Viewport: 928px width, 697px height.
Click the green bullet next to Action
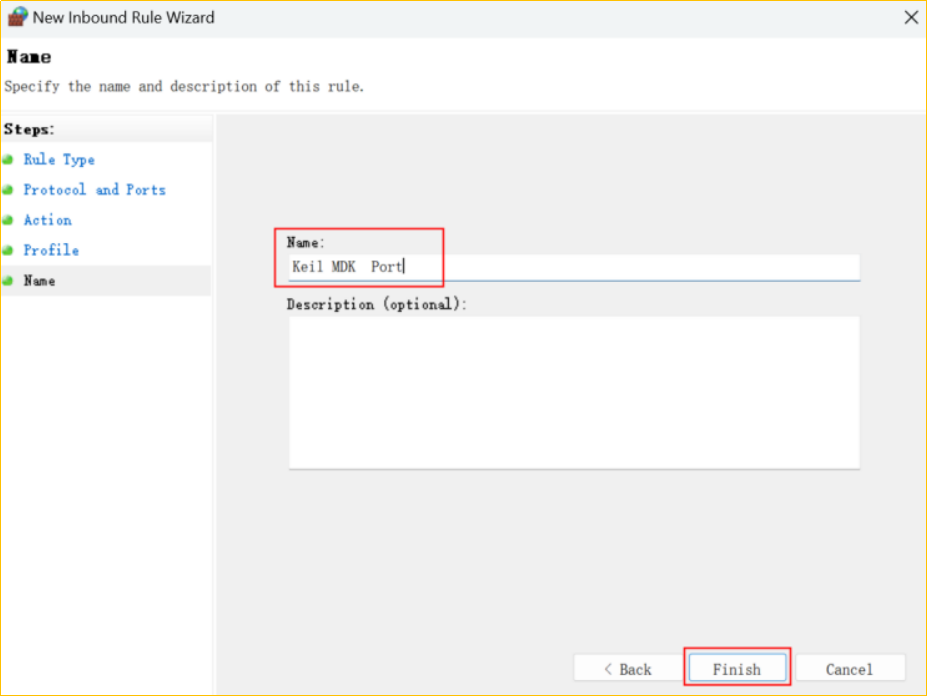tap(8, 220)
